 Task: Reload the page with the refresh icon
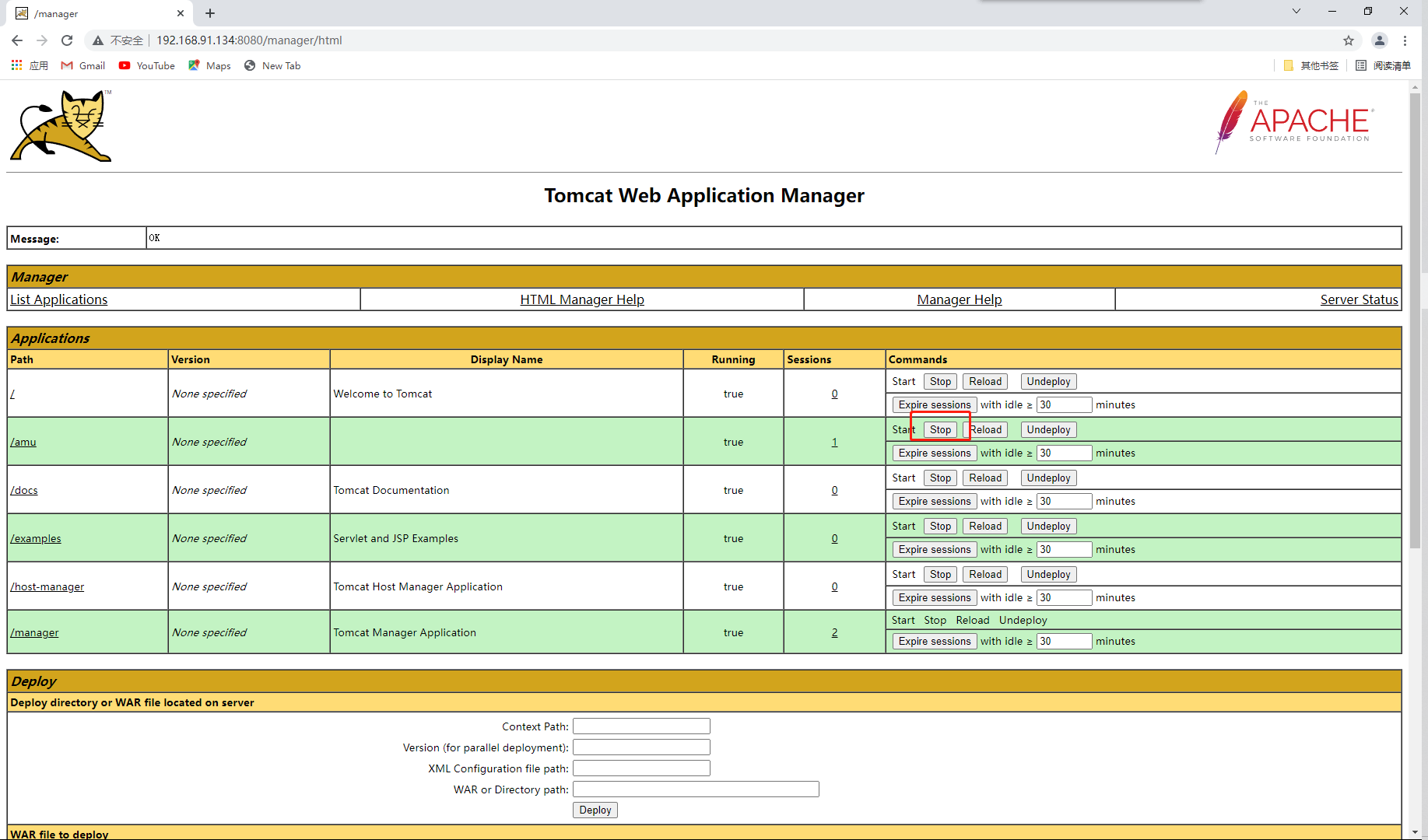67,40
